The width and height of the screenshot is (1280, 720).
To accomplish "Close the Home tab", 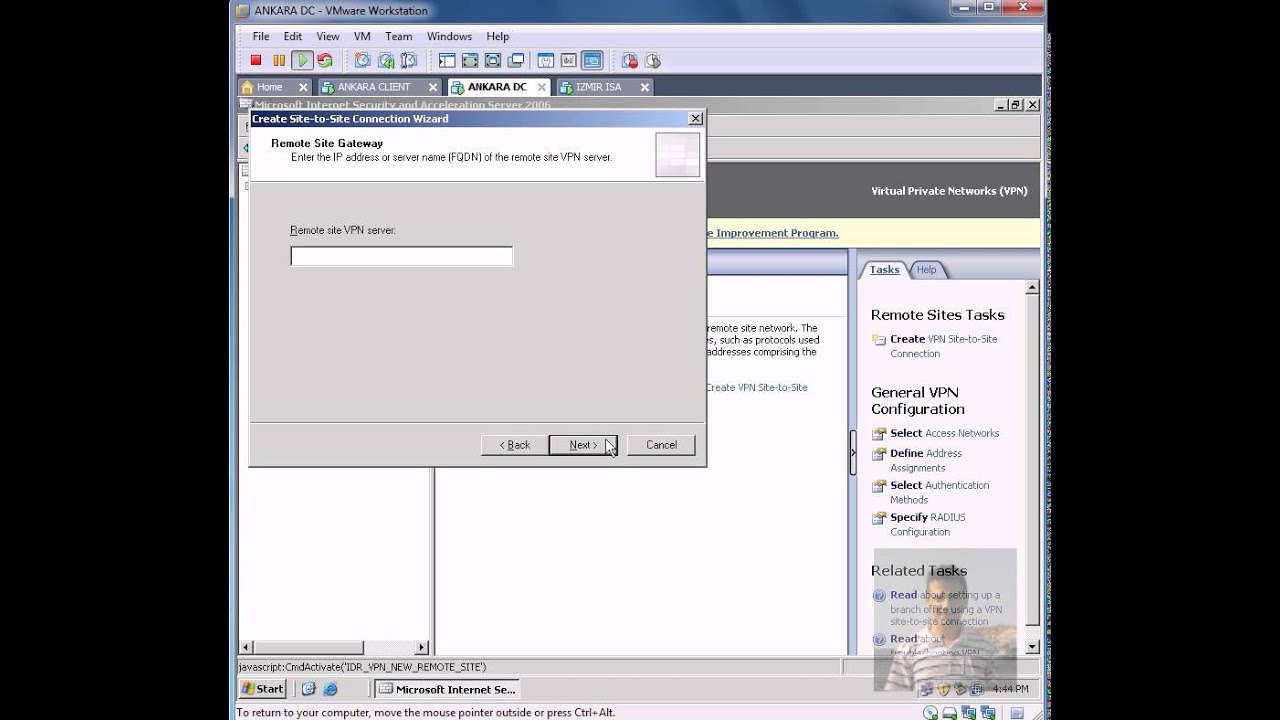I will 303,87.
